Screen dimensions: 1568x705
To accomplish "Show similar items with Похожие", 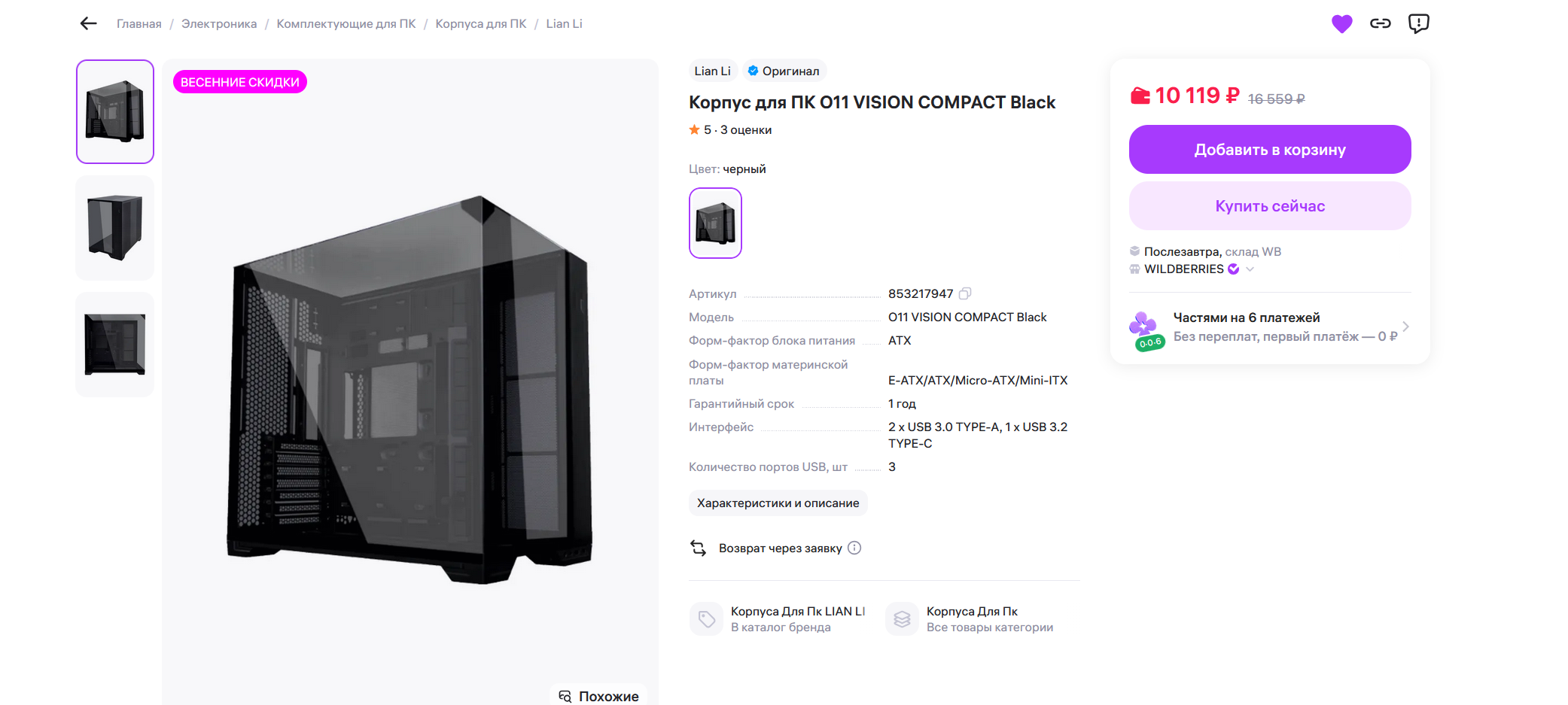I will click(598, 696).
